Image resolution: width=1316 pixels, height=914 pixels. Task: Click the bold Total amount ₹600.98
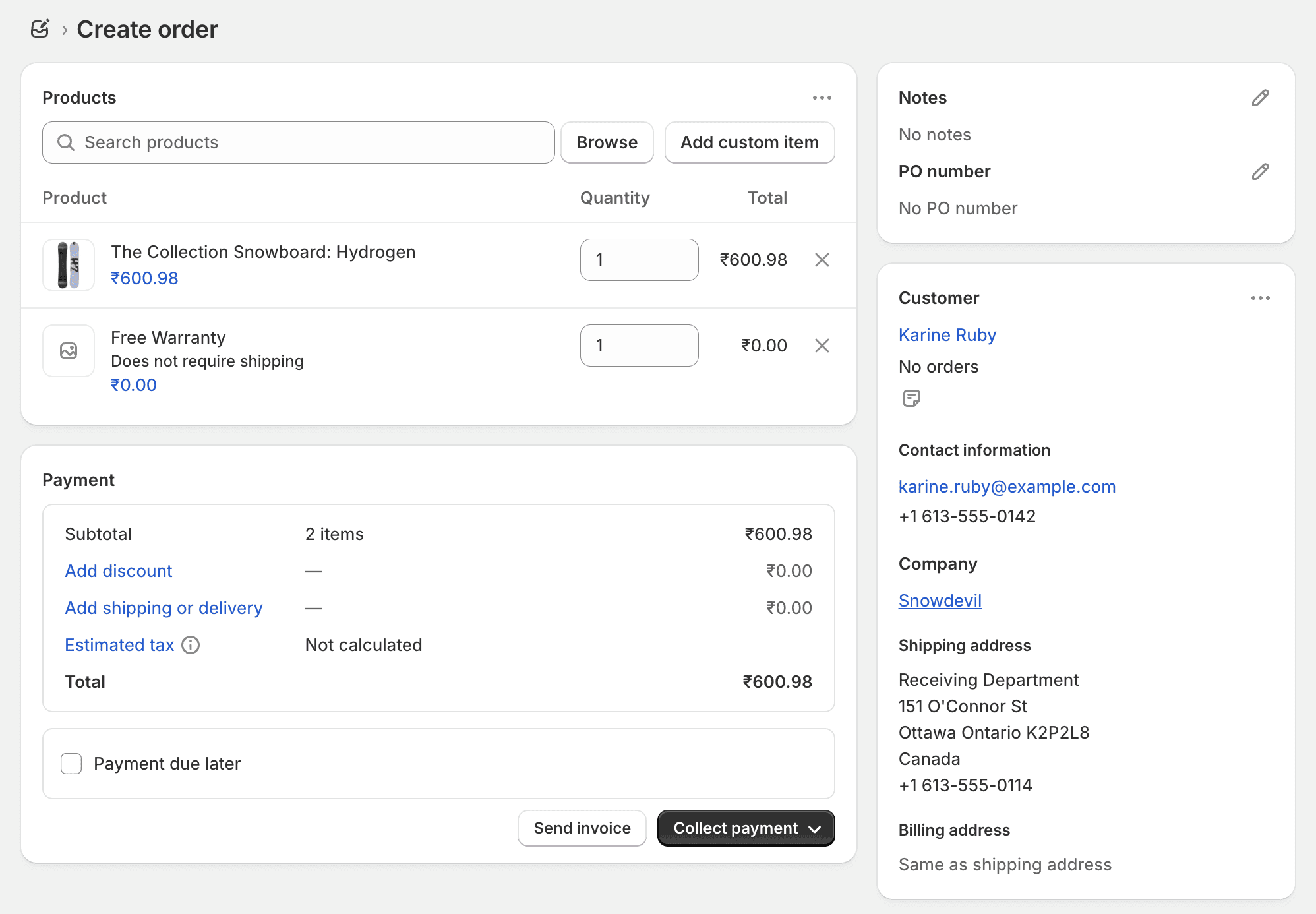[777, 682]
